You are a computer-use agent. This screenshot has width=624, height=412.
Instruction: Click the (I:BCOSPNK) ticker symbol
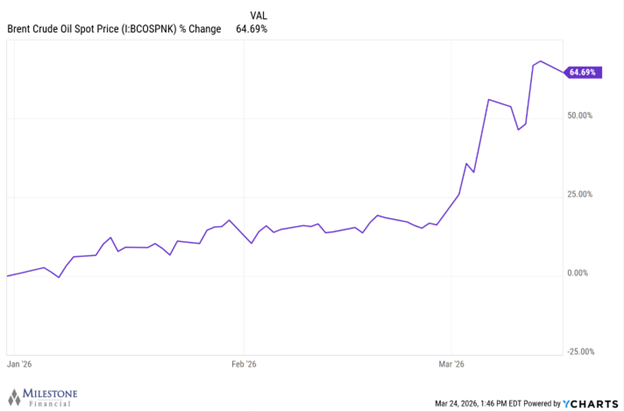pyautogui.click(x=145, y=28)
